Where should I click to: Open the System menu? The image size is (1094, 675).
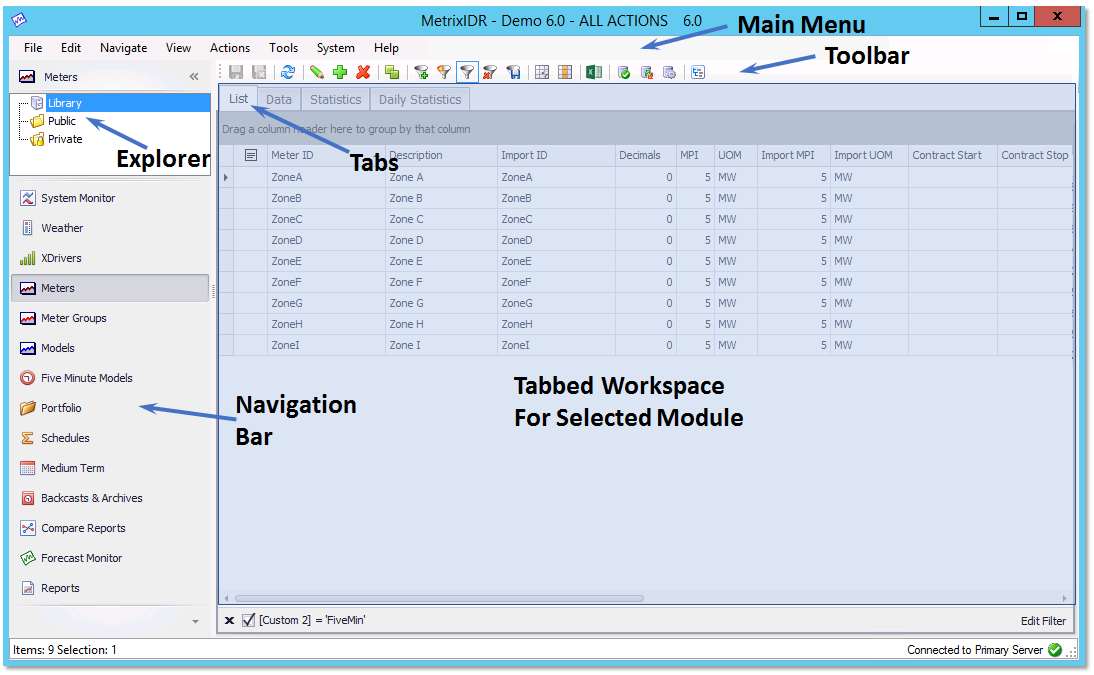336,48
